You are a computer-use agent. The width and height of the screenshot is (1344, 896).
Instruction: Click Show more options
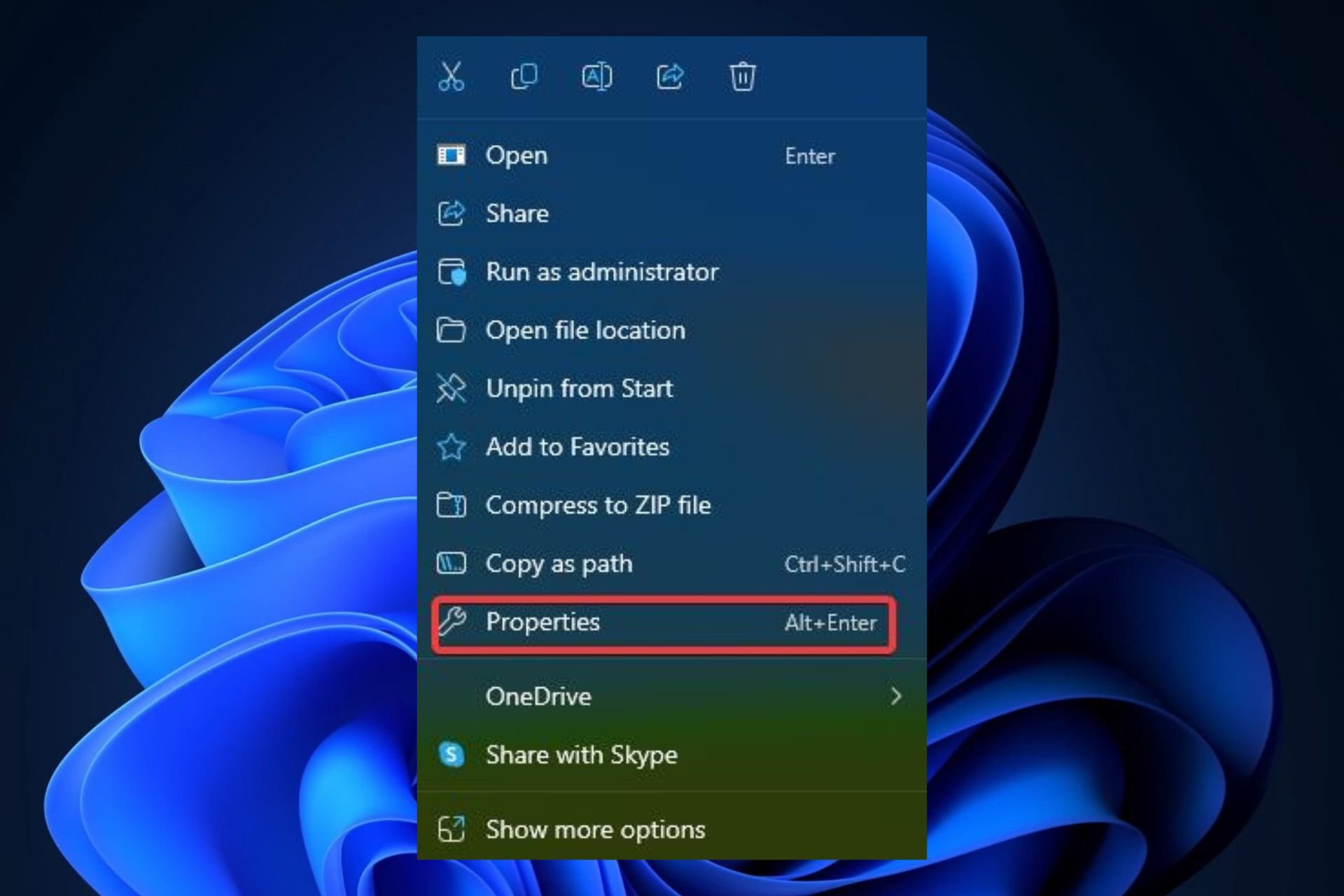[x=672, y=829]
